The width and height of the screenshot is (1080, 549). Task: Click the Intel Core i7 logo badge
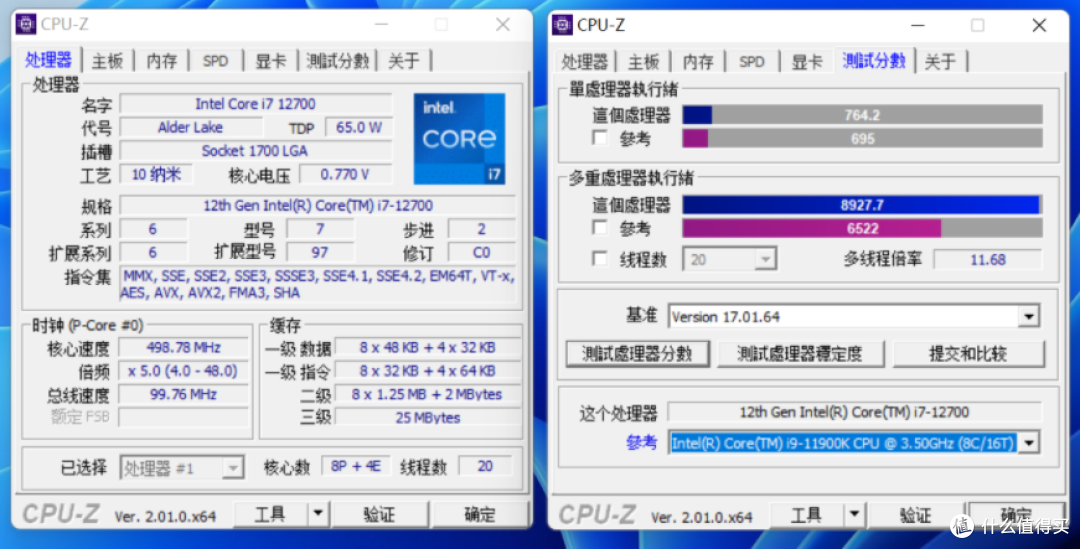pos(459,139)
